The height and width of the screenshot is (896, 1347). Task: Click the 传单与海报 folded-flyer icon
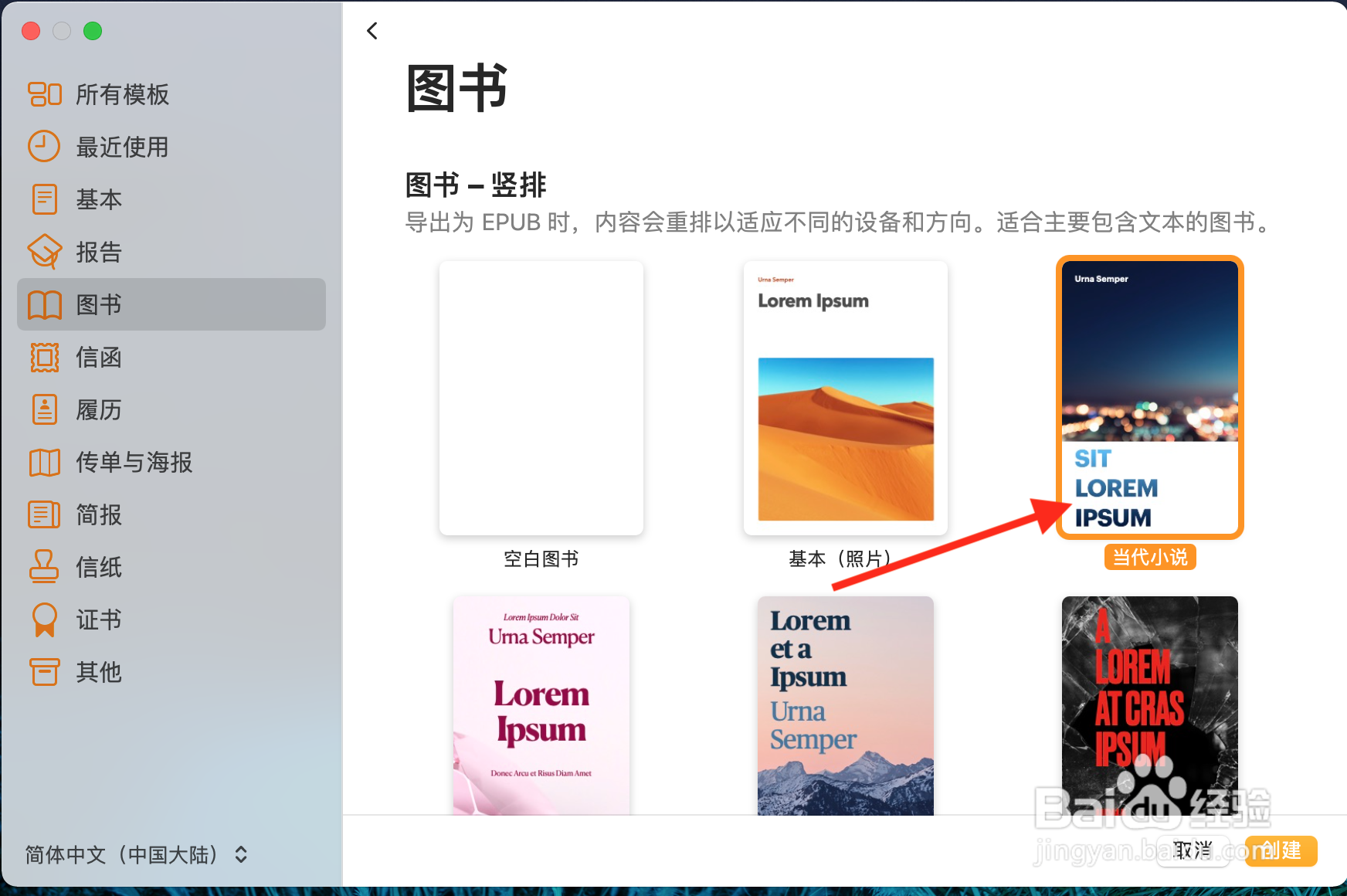(44, 462)
